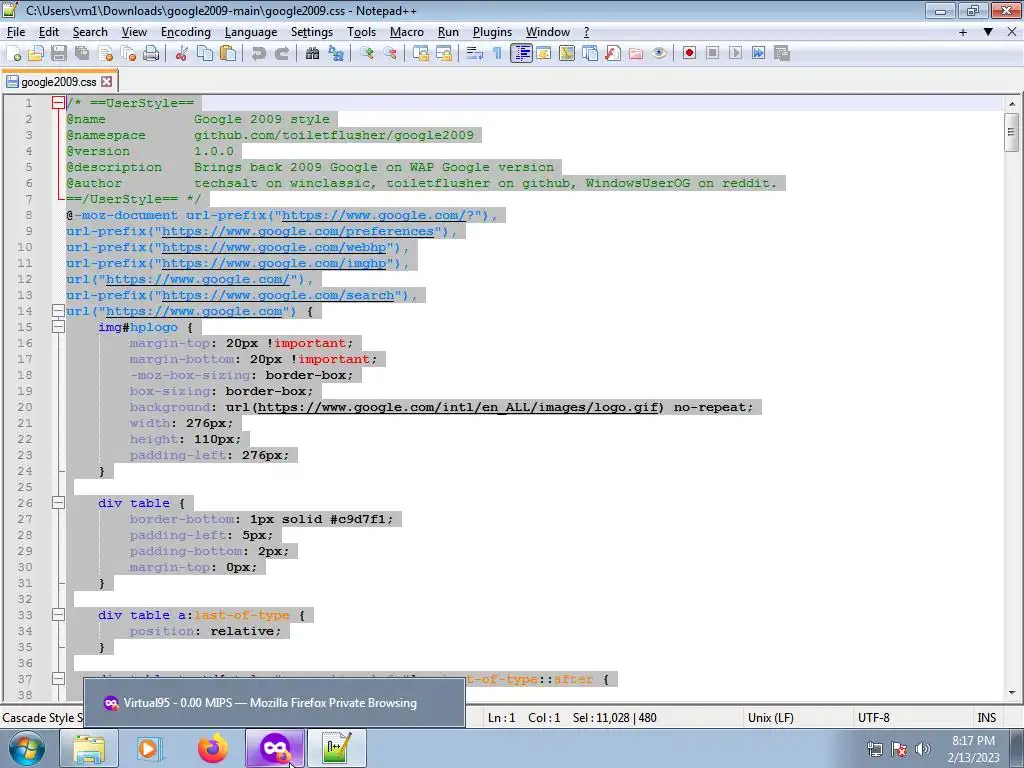Open the Windows Start button
Viewport: 1024px width, 768px height.
[x=26, y=748]
